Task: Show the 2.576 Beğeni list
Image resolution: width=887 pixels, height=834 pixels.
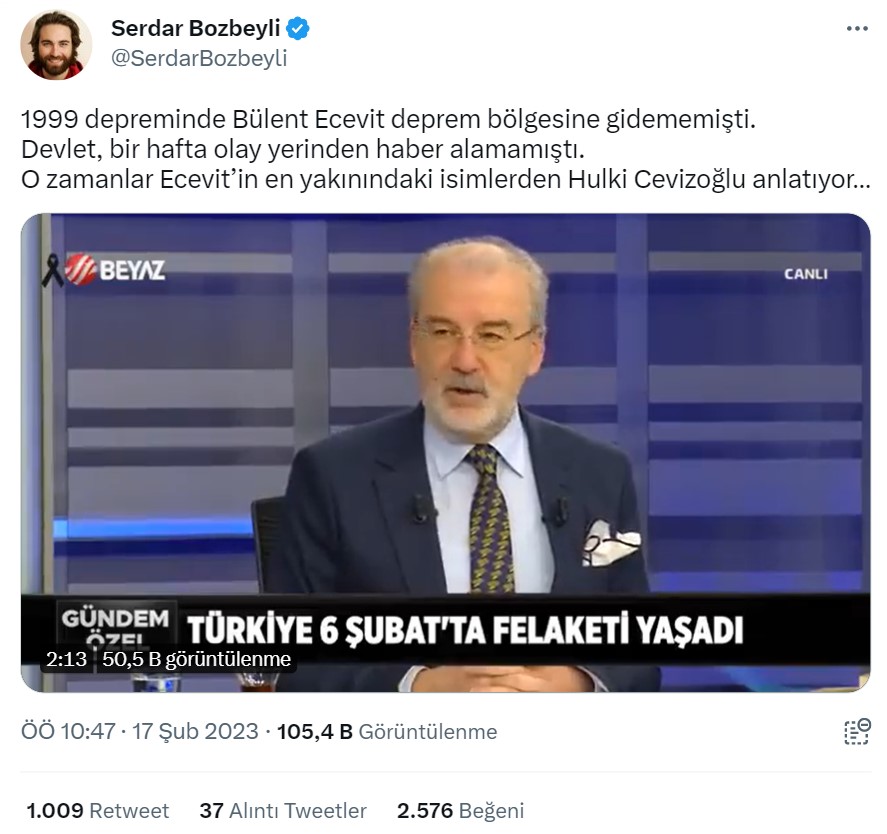Action: [x=460, y=810]
